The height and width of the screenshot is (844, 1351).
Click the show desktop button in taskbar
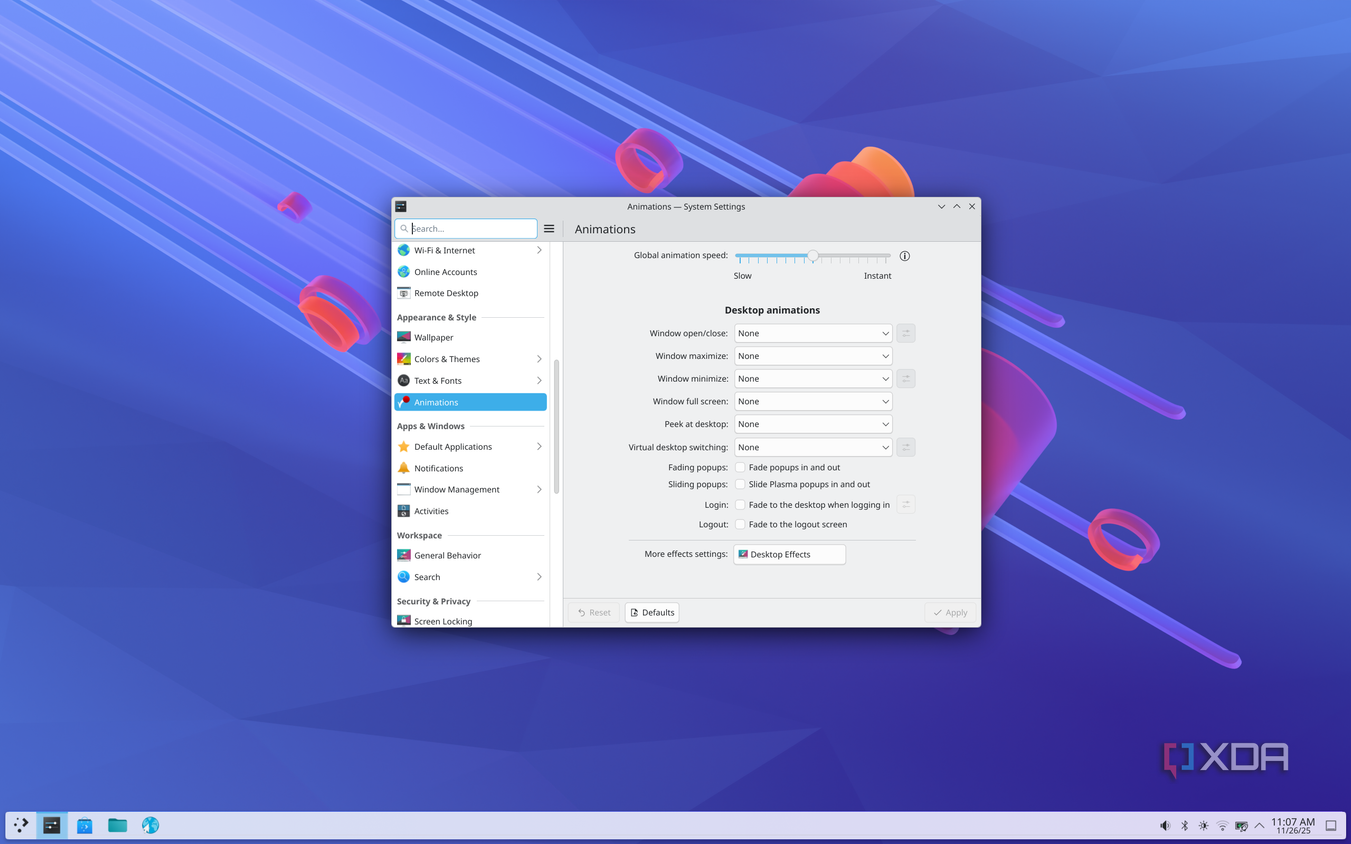pyautogui.click(x=1331, y=826)
